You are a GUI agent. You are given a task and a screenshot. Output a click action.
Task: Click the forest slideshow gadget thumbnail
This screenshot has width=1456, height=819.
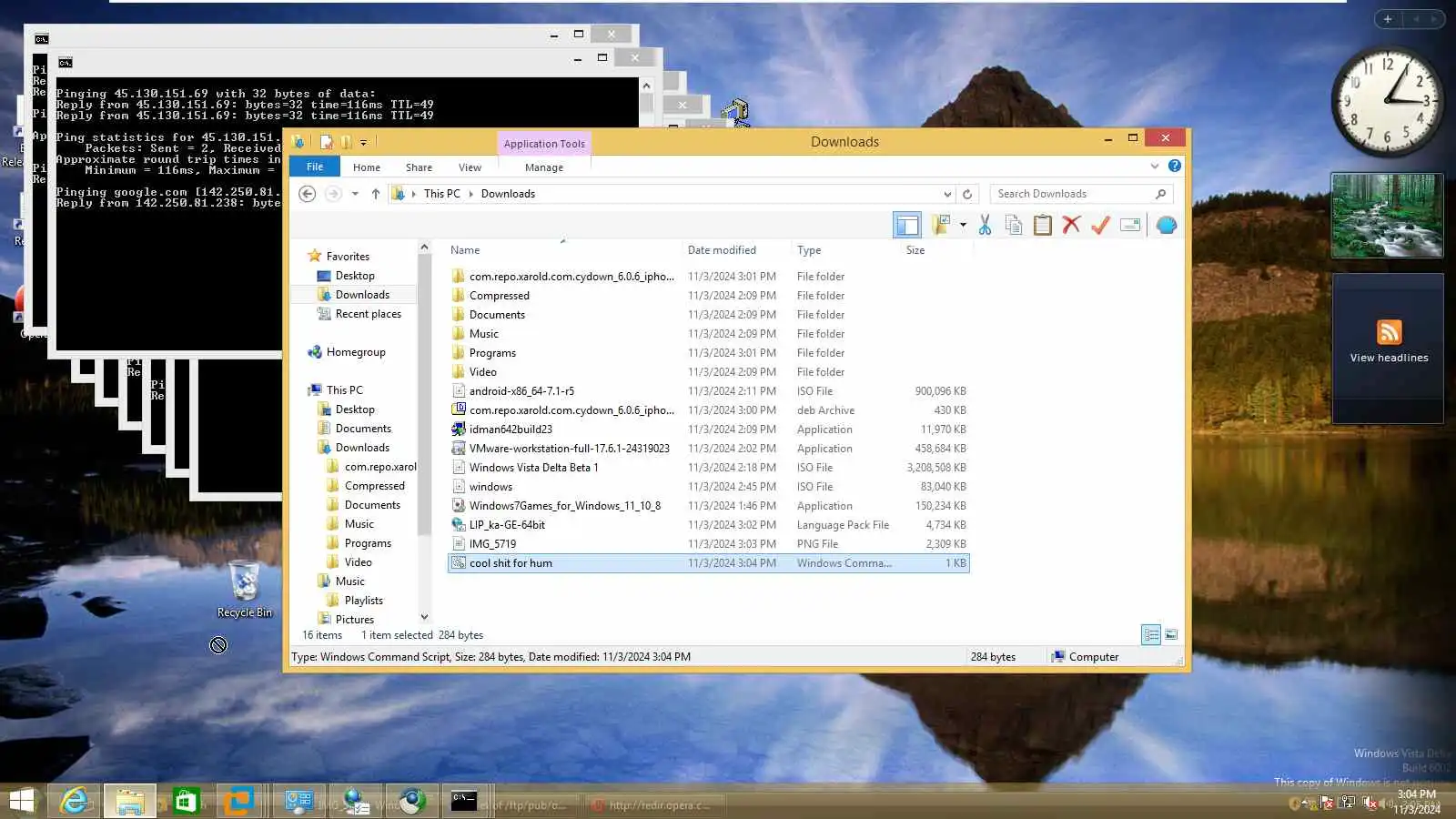(x=1388, y=216)
